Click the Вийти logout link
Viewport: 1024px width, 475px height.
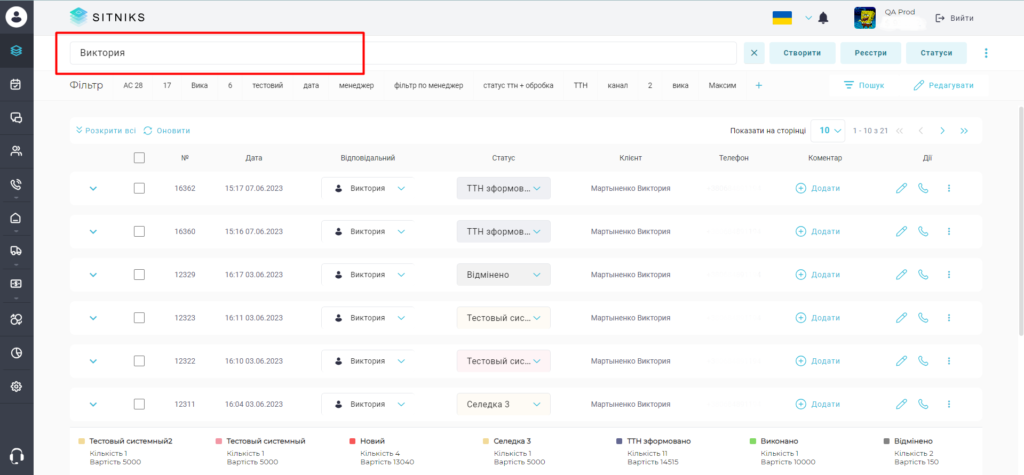click(x=955, y=18)
